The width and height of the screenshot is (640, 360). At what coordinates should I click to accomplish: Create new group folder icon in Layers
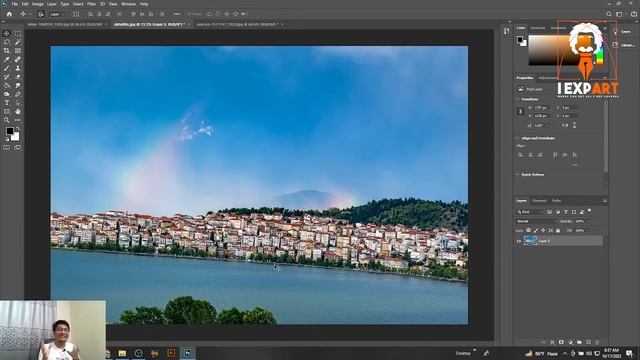(x=579, y=342)
